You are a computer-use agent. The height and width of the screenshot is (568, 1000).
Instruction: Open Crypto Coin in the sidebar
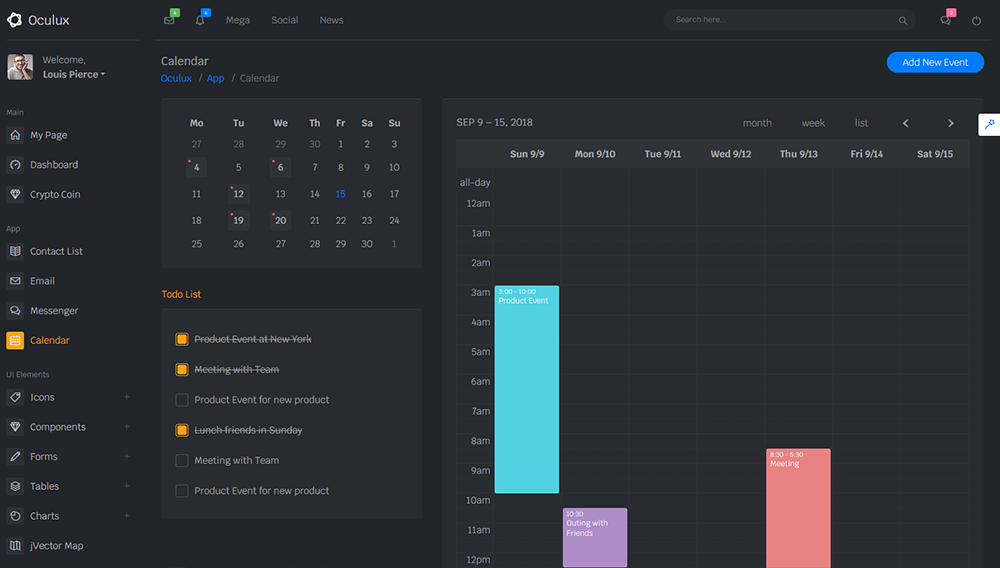point(55,194)
